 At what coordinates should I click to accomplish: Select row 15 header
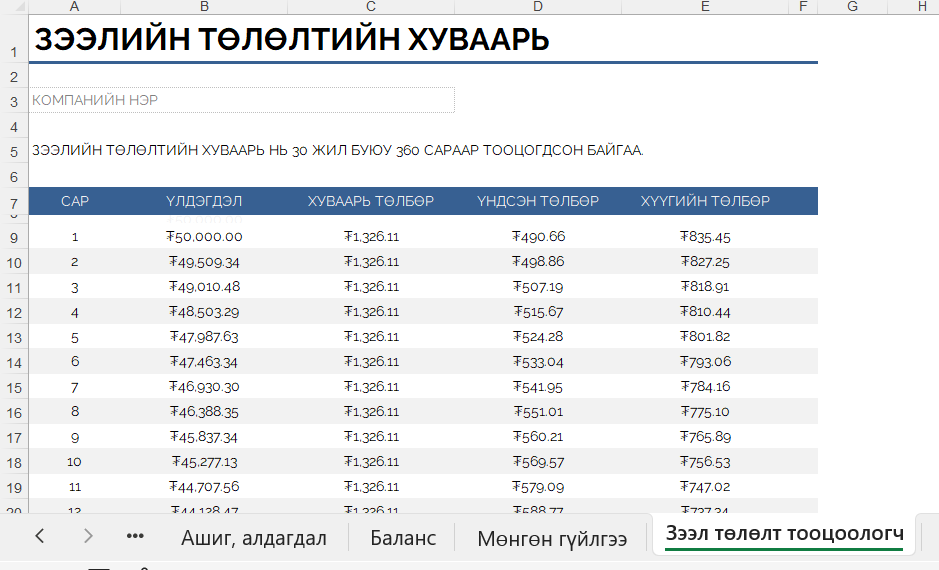pyautogui.click(x=14, y=387)
